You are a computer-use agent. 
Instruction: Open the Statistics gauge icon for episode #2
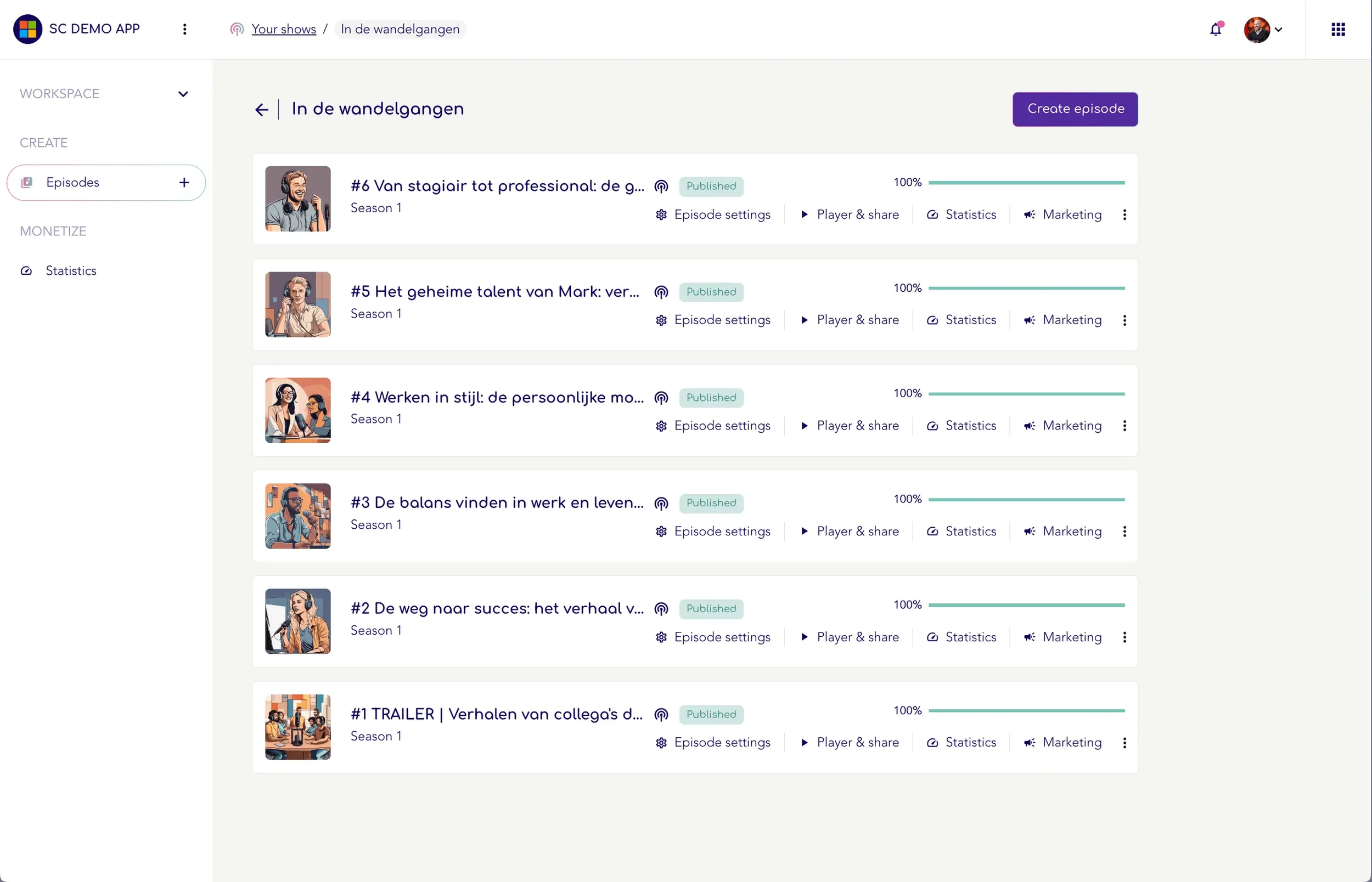pos(932,637)
